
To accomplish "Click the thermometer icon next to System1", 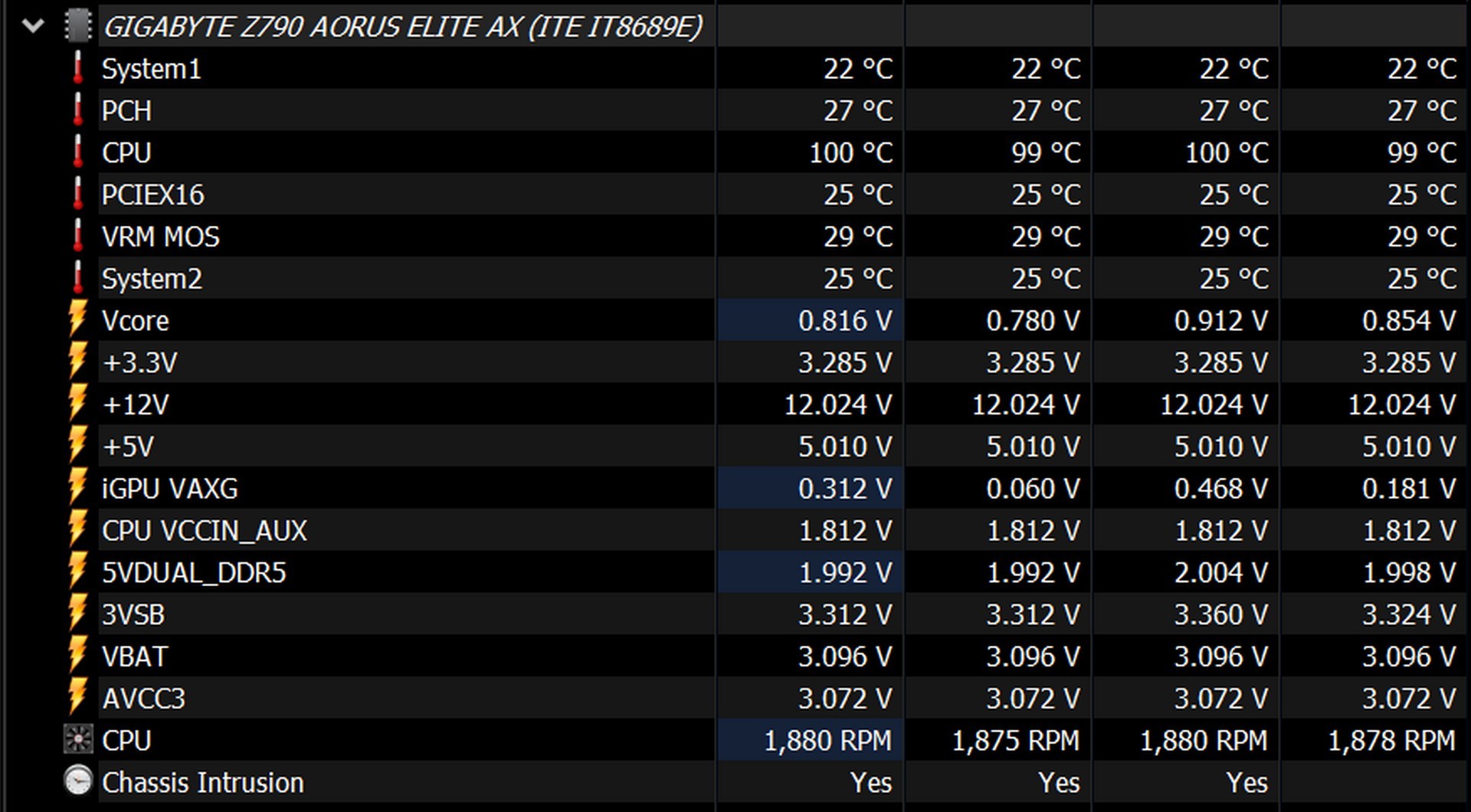I will point(78,68).
